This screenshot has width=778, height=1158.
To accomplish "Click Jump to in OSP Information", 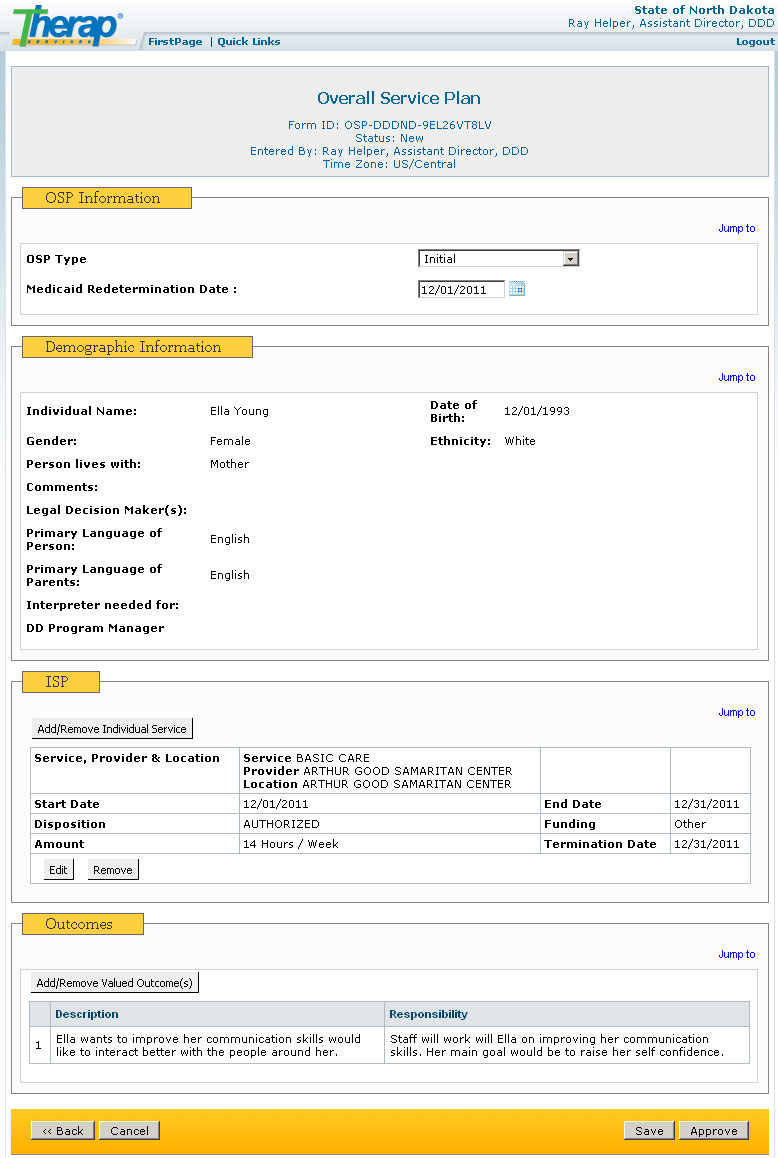I will (737, 228).
